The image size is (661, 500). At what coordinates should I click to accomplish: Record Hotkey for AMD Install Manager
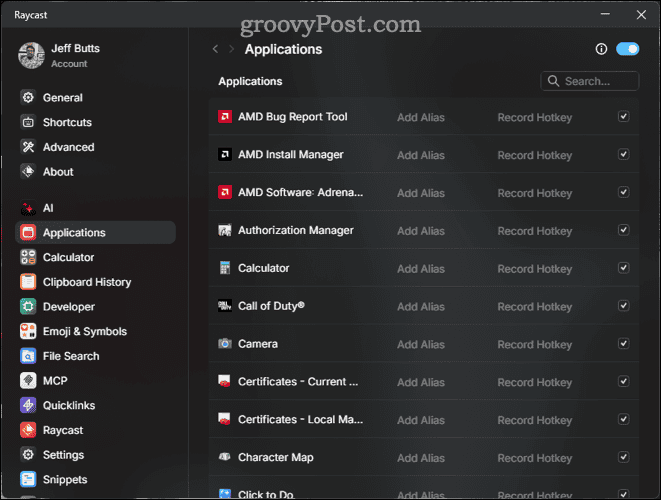coord(535,155)
